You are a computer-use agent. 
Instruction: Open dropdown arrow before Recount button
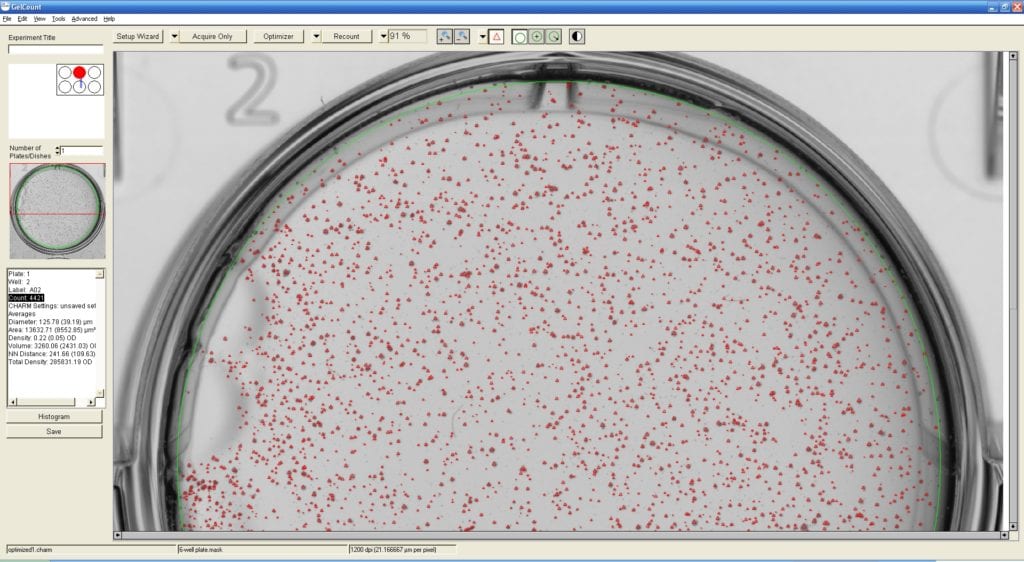point(316,36)
